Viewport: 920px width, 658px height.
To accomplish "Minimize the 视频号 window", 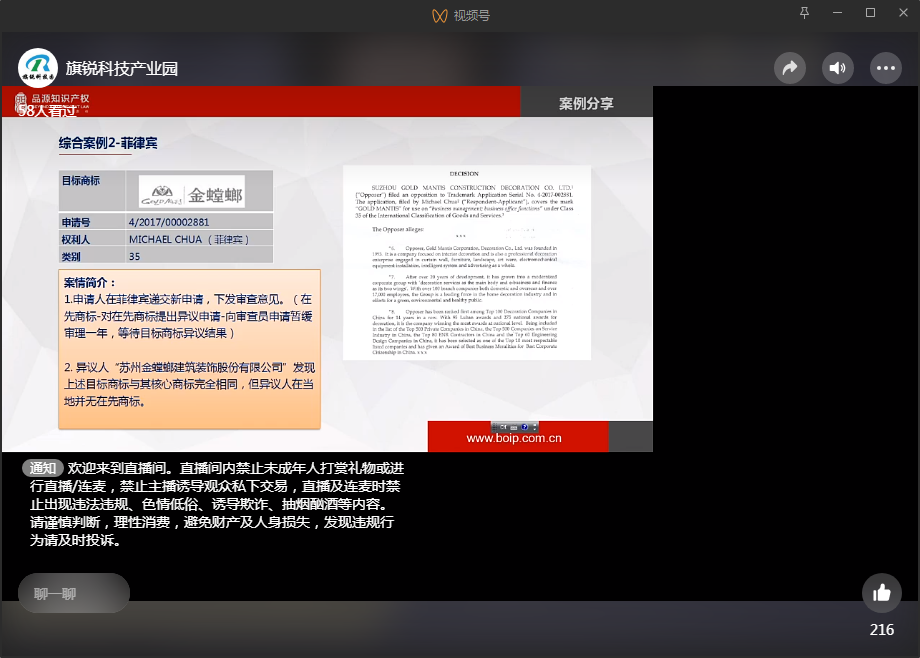I will tap(837, 13).
